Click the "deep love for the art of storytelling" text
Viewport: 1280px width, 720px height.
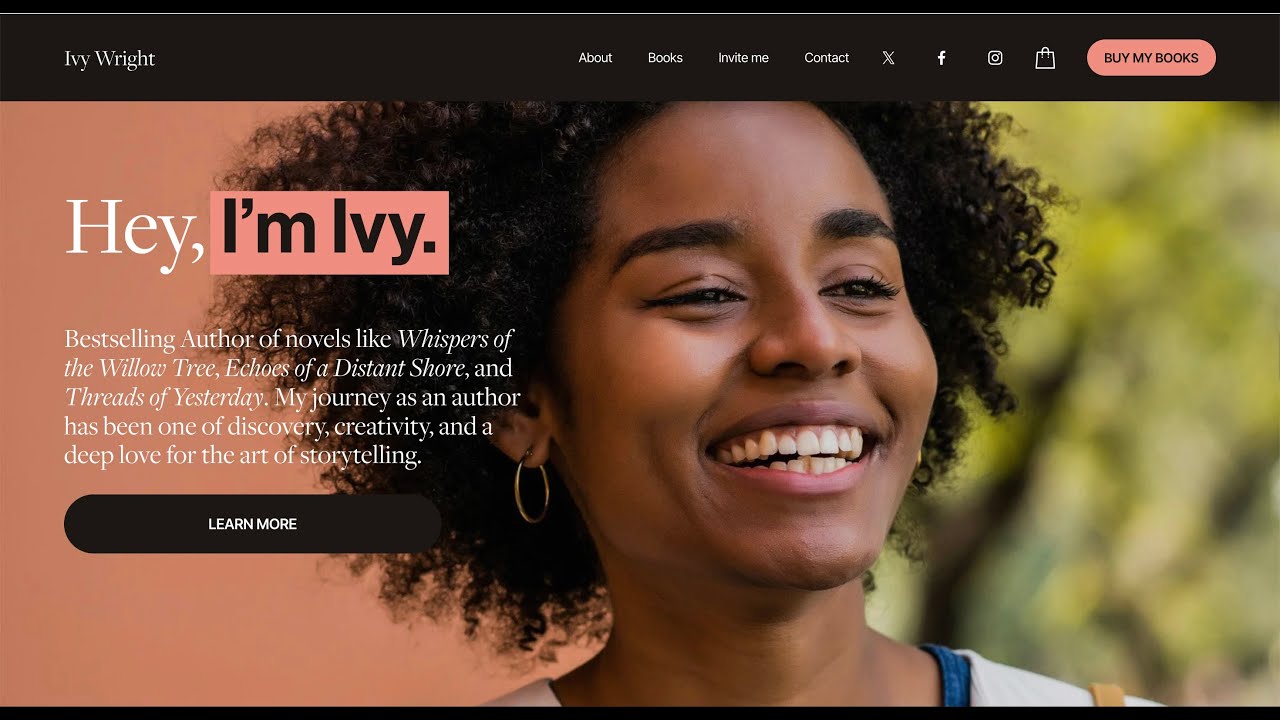(243, 455)
